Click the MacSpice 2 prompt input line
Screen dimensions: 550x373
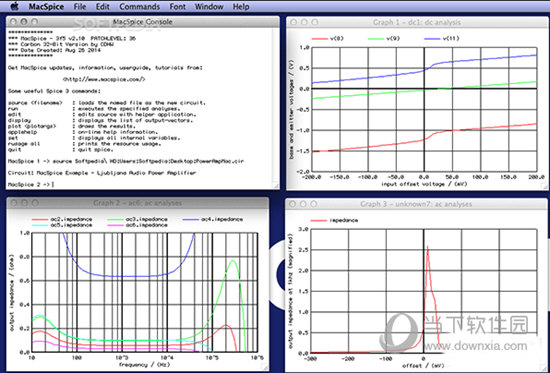[x=31, y=185]
